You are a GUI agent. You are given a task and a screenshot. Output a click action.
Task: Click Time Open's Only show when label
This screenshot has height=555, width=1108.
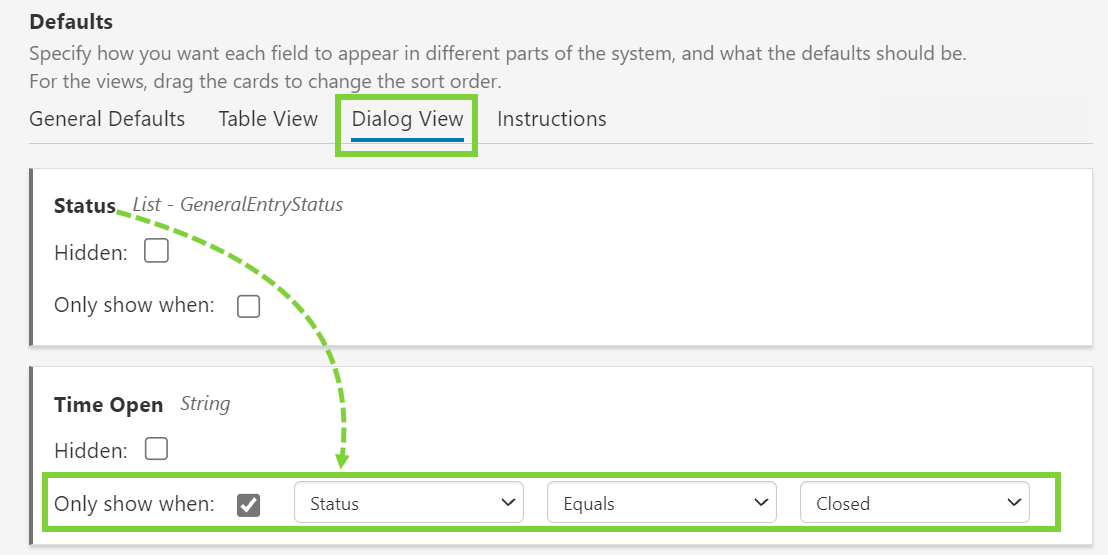(x=134, y=503)
